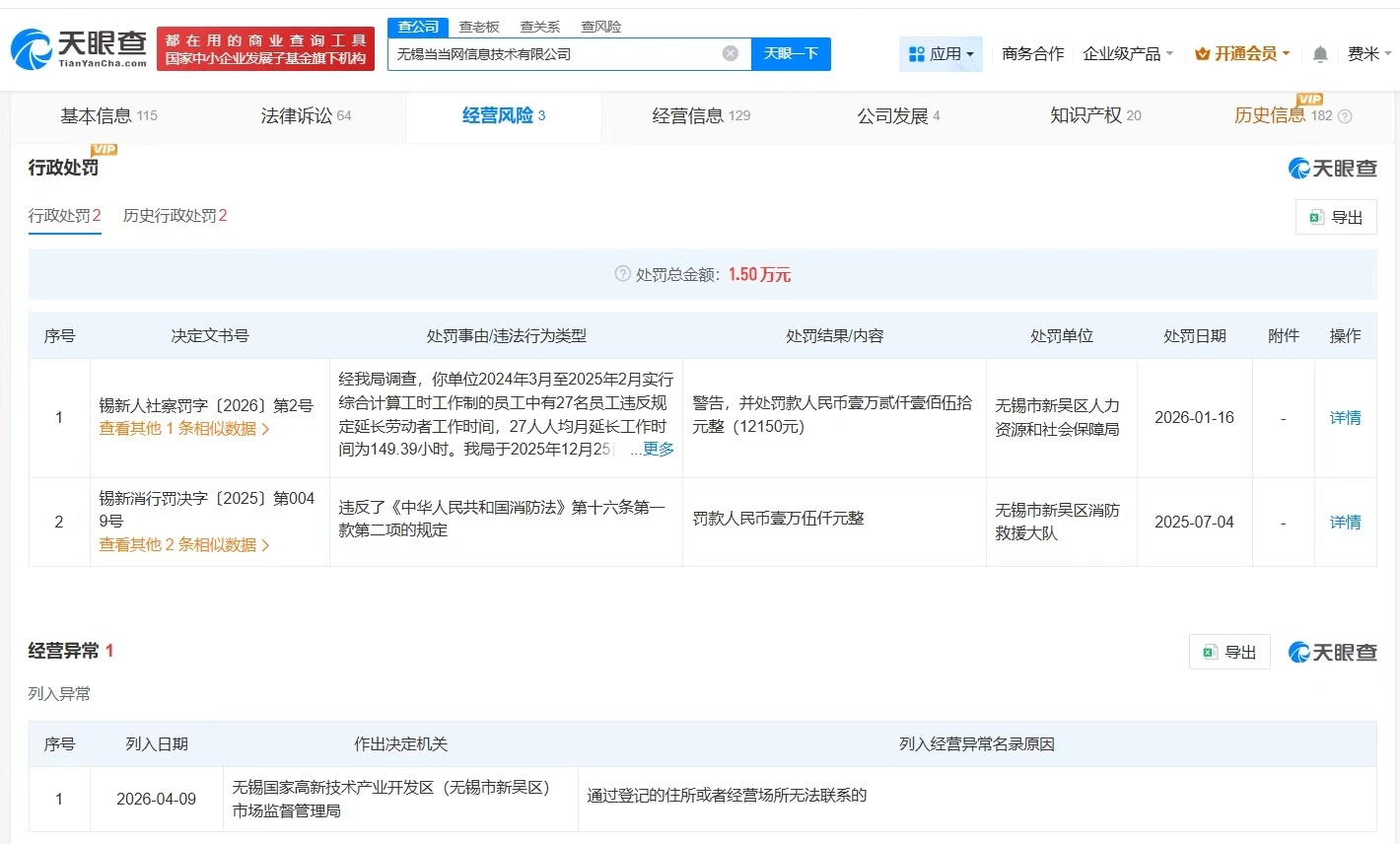
Task: Open 查看其他 2 条相相似数据 link
Action: pyautogui.click(x=183, y=544)
